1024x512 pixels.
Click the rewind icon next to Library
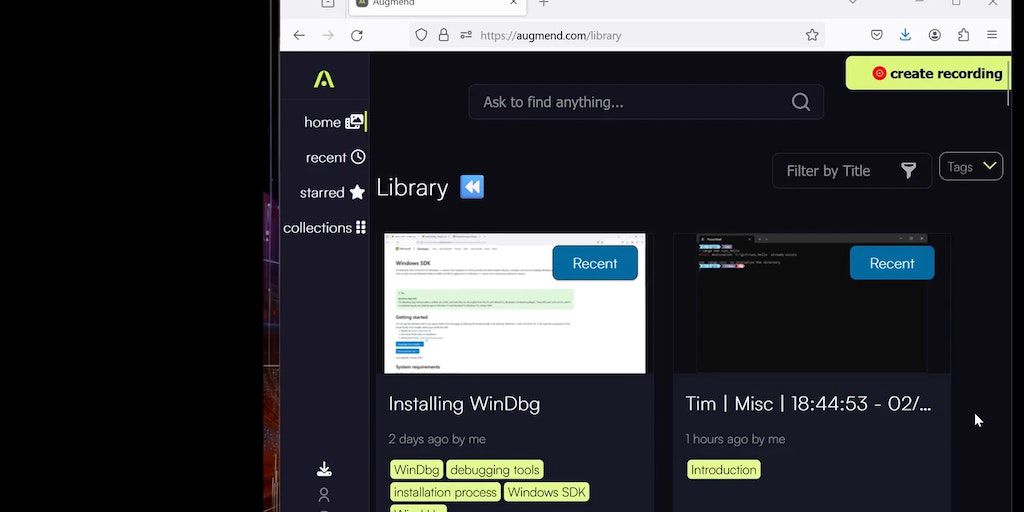pyautogui.click(x=472, y=187)
